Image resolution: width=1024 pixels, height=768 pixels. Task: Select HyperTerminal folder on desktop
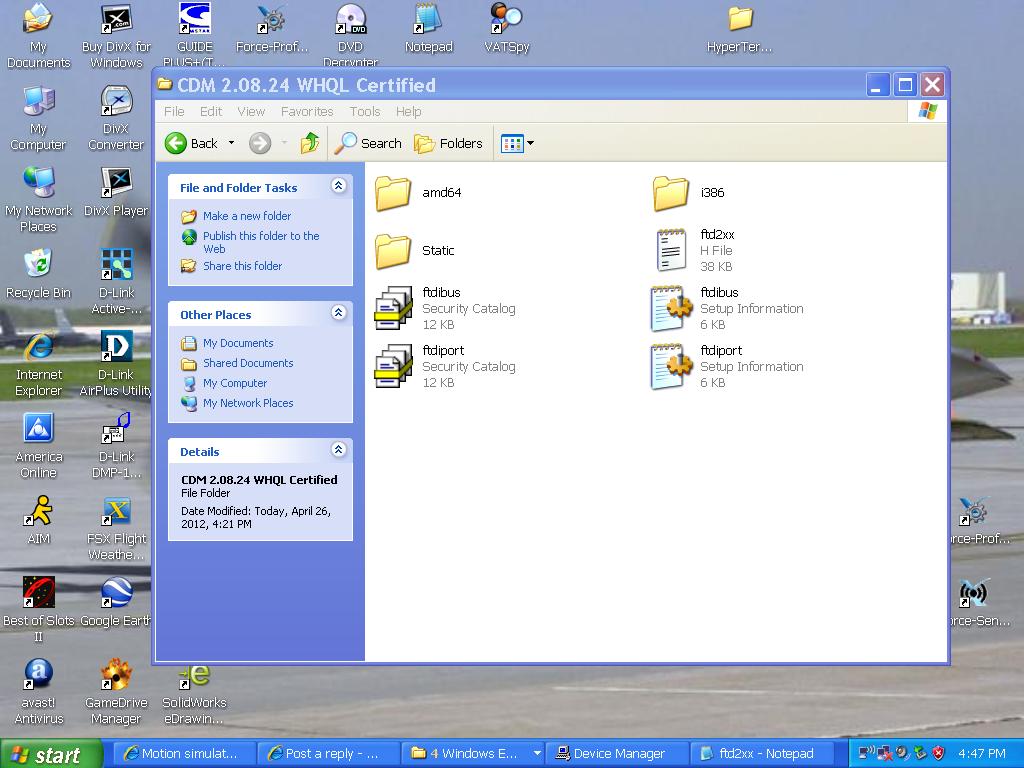point(739,28)
